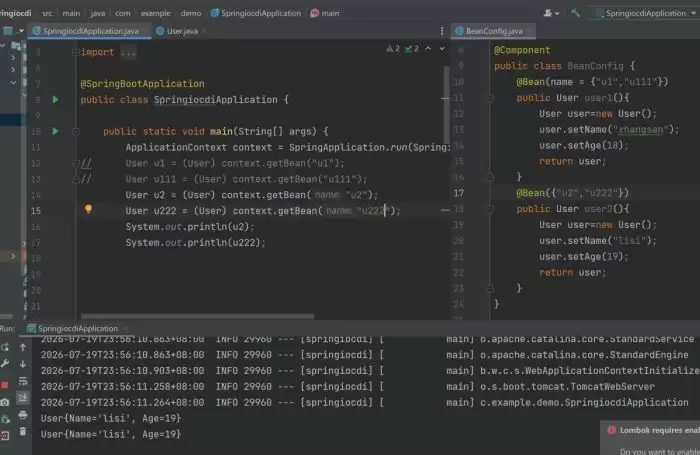700x455 pixels.
Task: Click the down arrow in console toolbar
Action: (x=23, y=364)
